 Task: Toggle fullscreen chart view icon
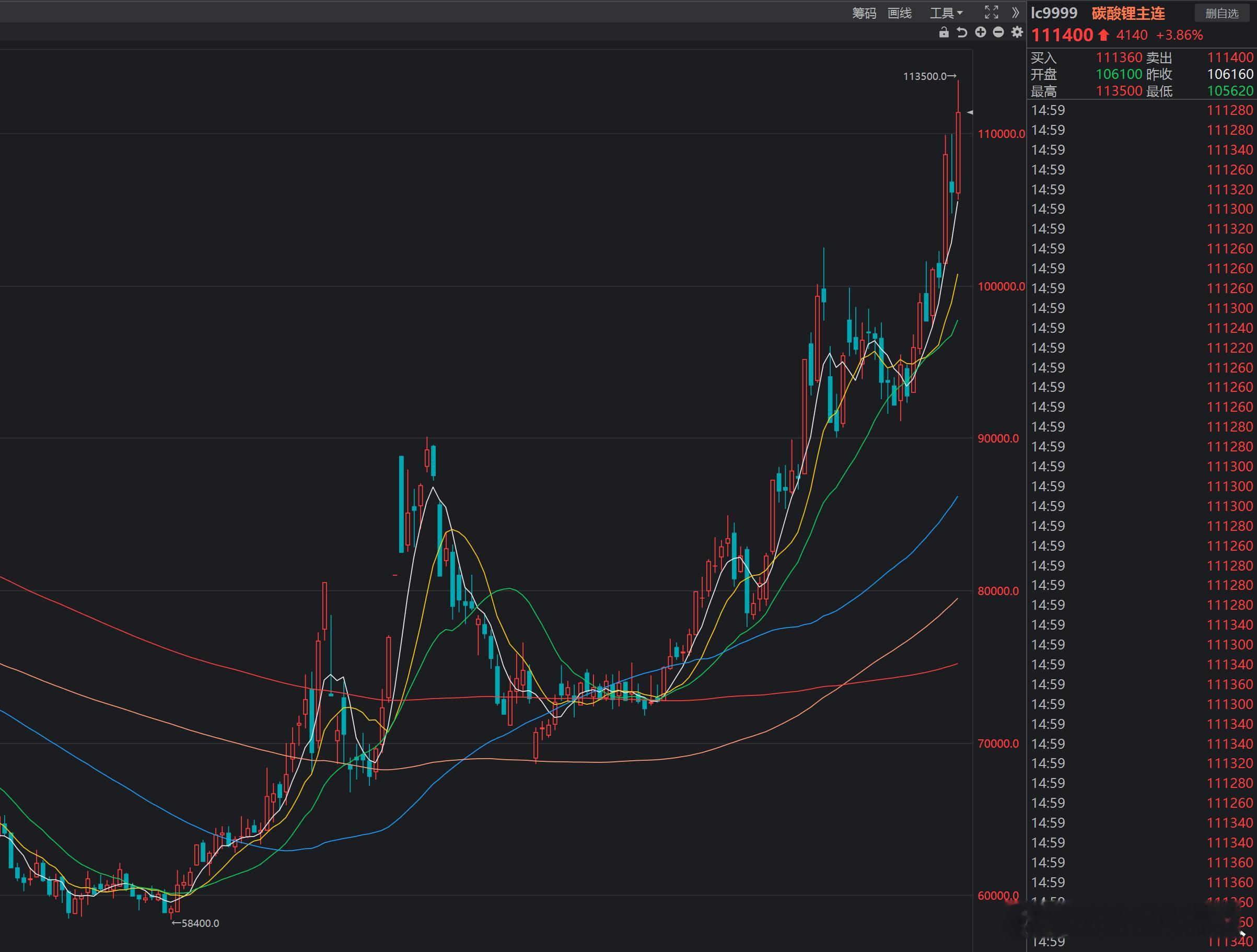click(x=991, y=13)
